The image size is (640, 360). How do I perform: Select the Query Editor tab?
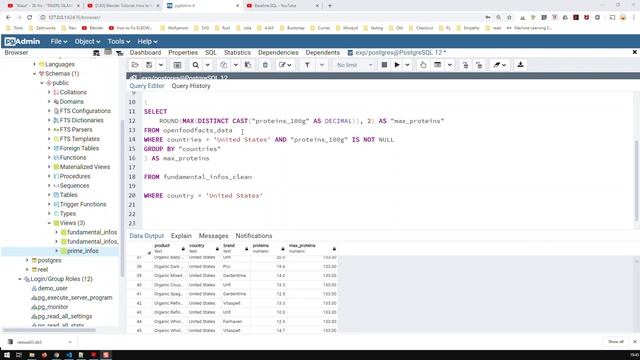(x=147, y=86)
